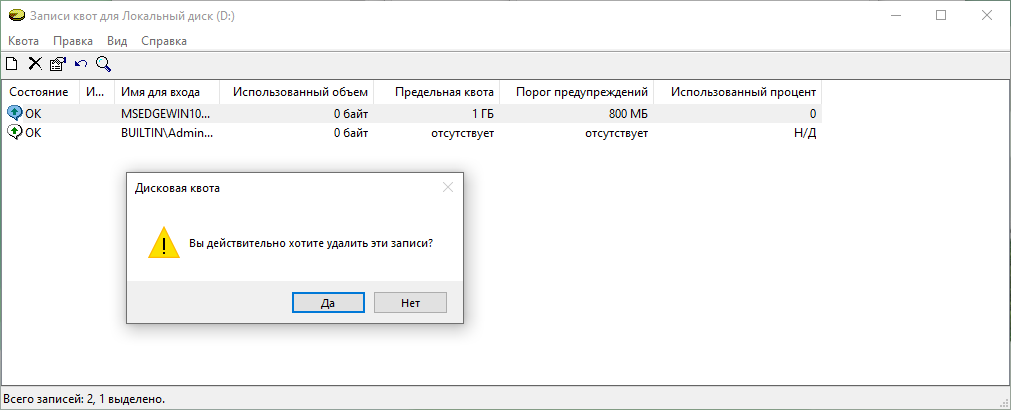Click the status icon of the BUILTIN\Admin entry
This screenshot has height=410, width=1011.
tap(14, 133)
